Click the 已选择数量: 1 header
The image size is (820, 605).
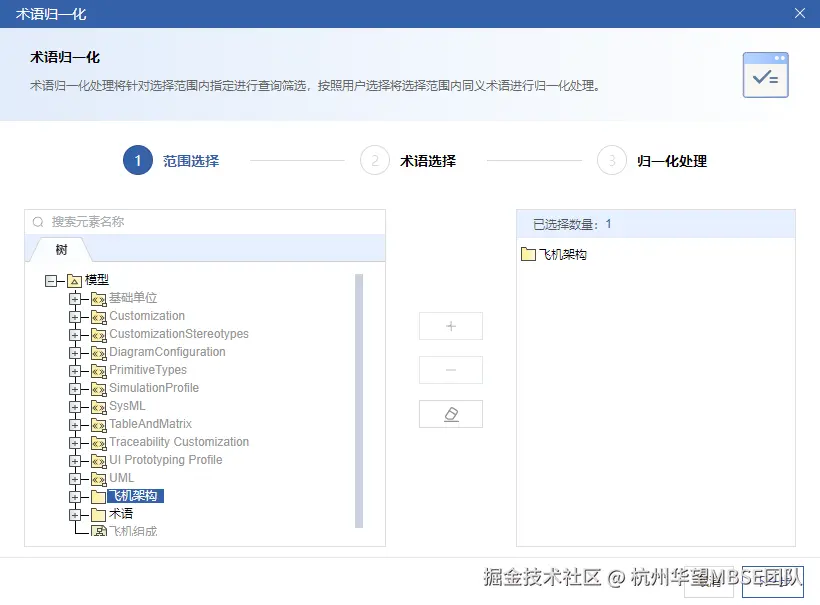coord(656,224)
